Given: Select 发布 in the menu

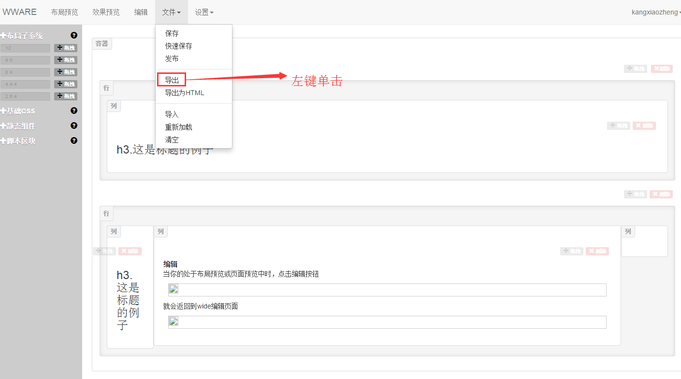Looking at the screenshot, I should pos(172,59).
